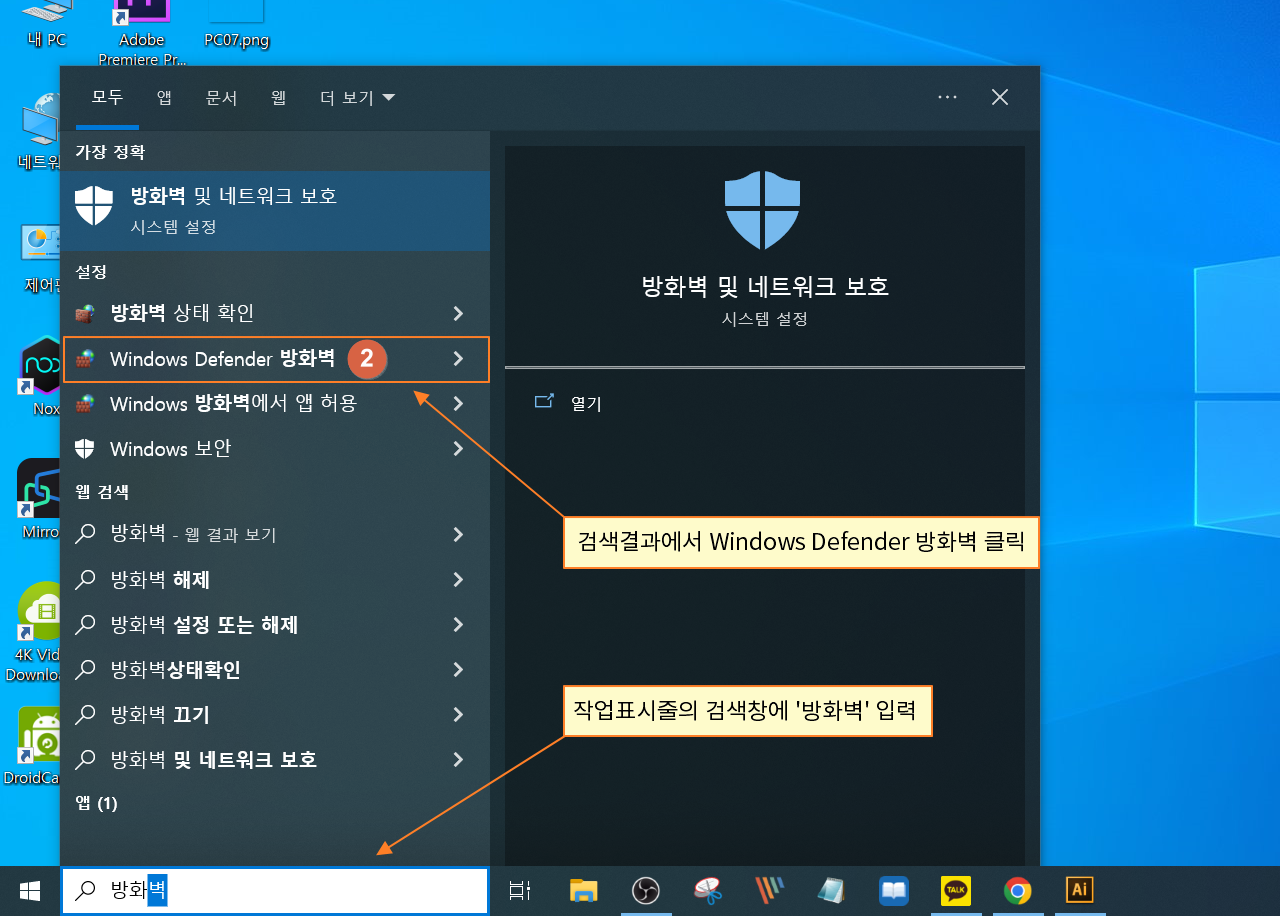
Task: Click the open icon next to 열기
Action: coord(544,402)
